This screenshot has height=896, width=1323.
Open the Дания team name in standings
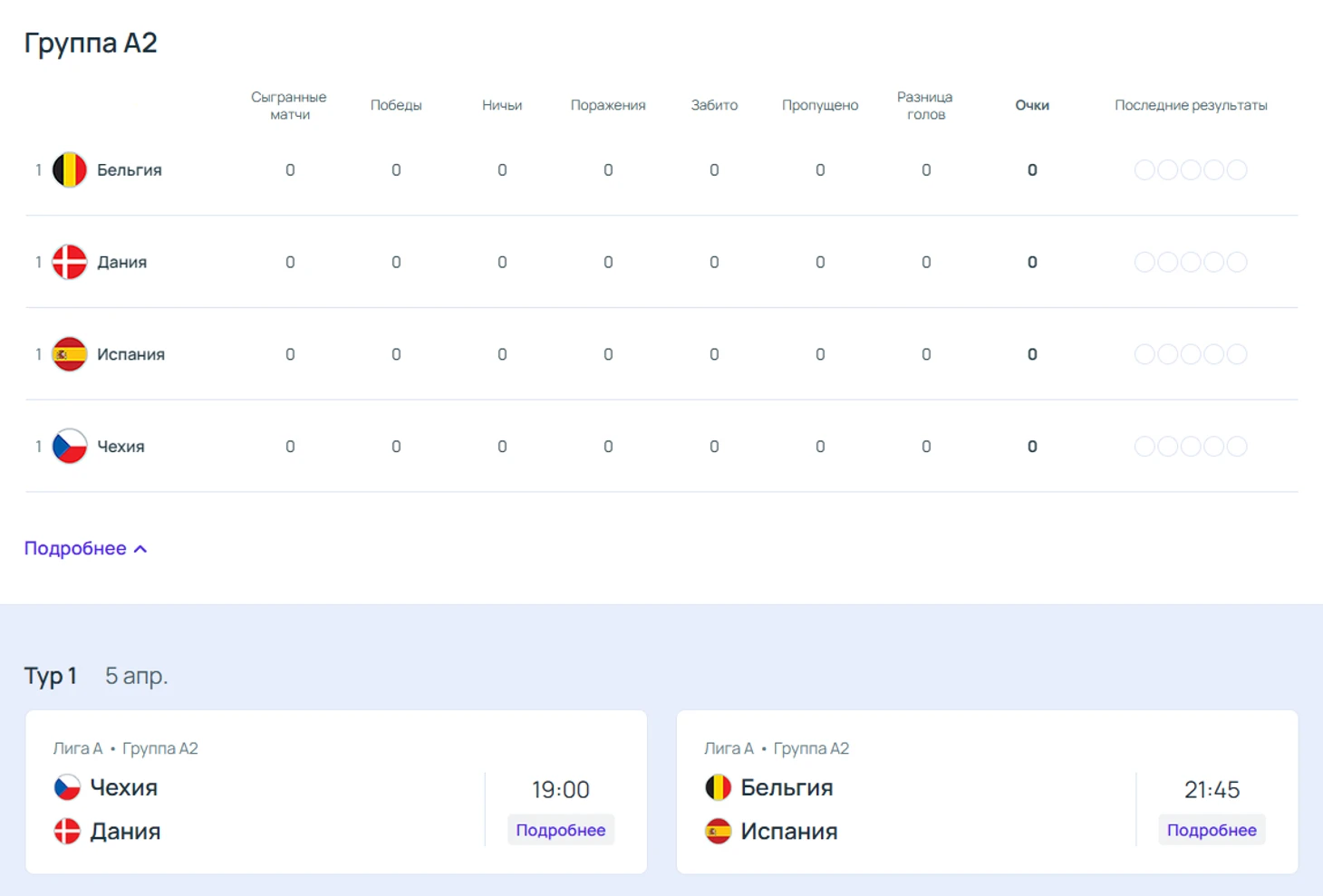tap(121, 263)
